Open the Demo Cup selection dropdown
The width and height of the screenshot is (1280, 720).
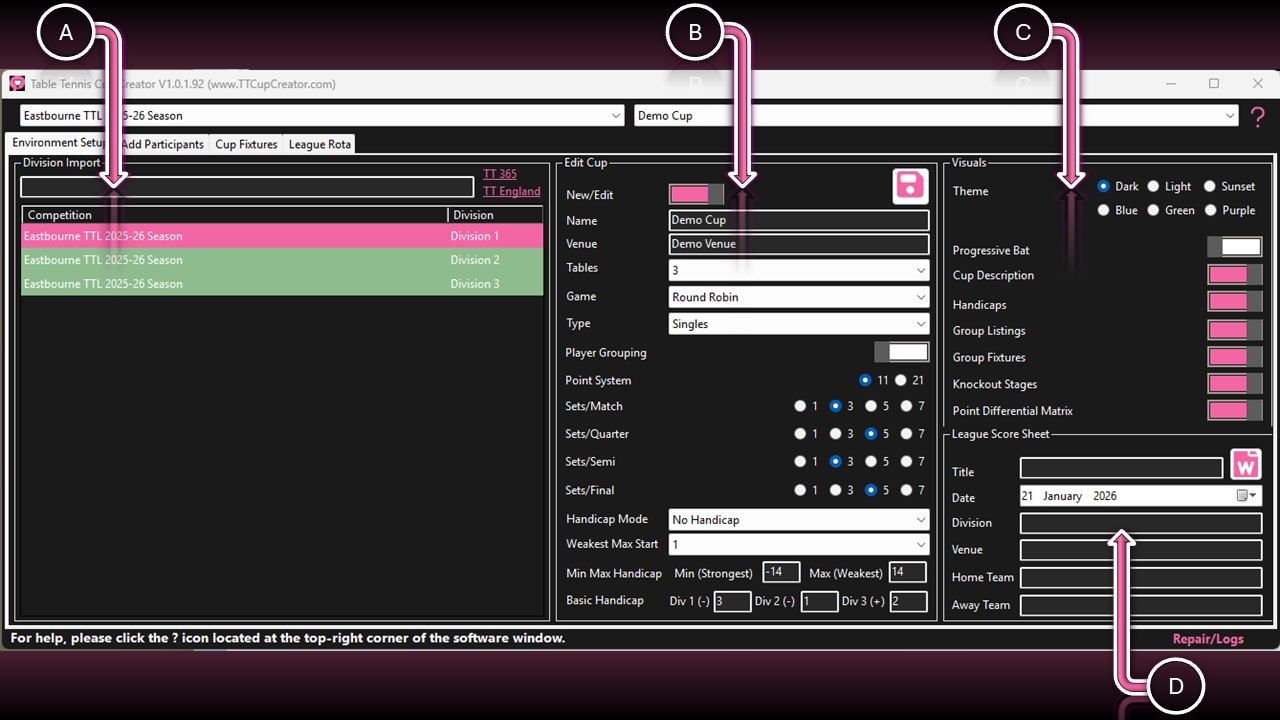(937, 116)
